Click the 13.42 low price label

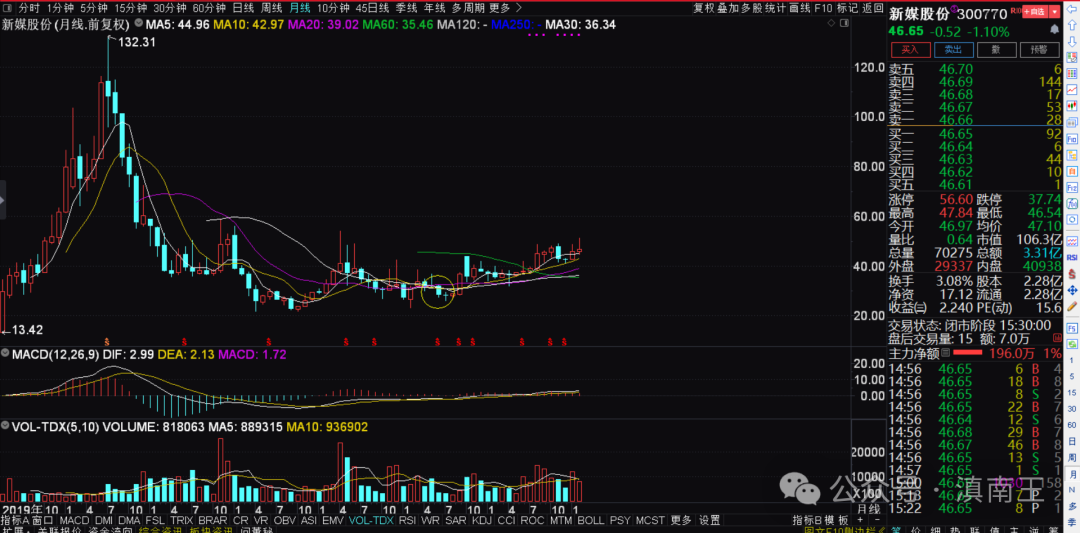(28, 330)
